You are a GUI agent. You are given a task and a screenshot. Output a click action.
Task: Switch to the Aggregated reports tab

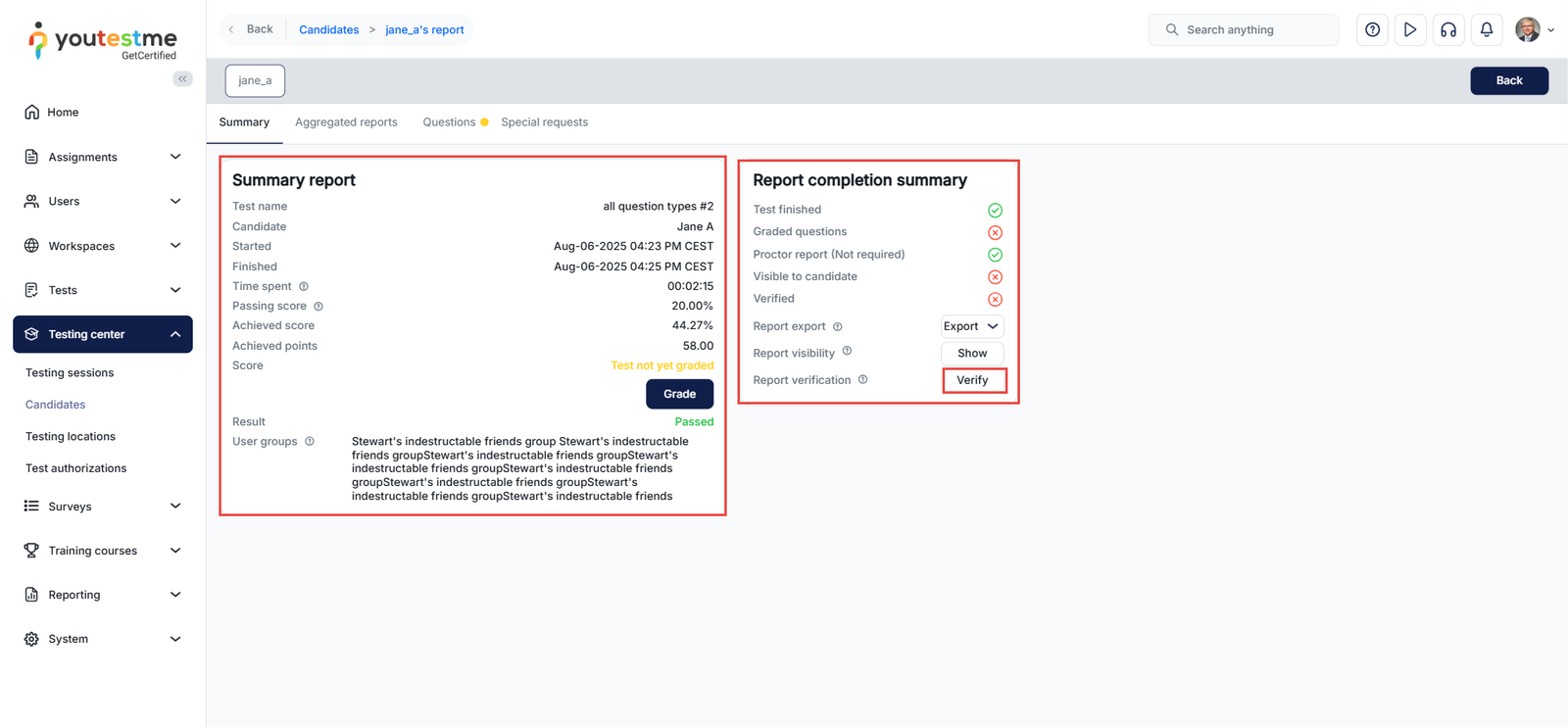[346, 122]
